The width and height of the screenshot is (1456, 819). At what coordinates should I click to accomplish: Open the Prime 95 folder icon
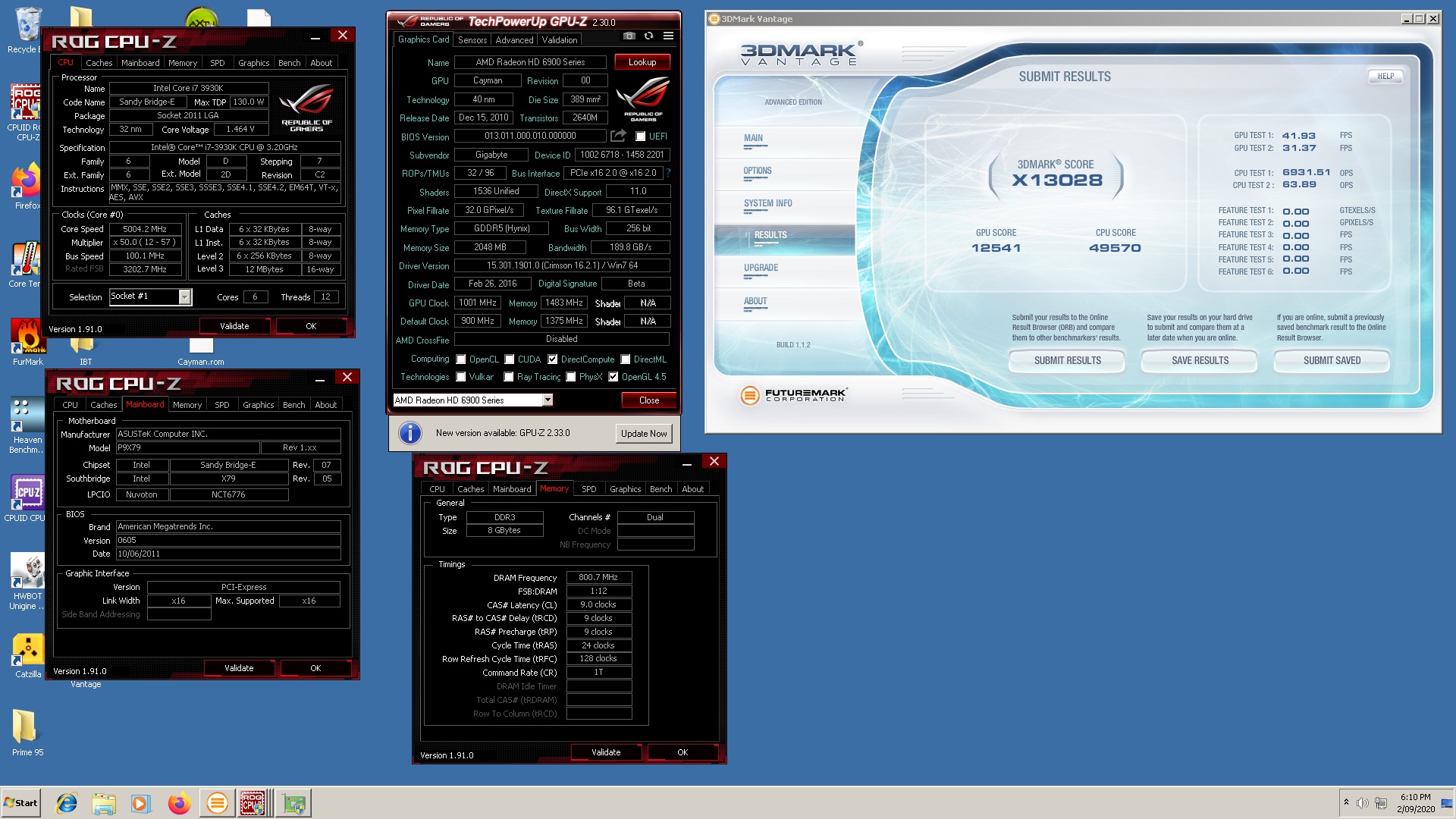[26, 733]
